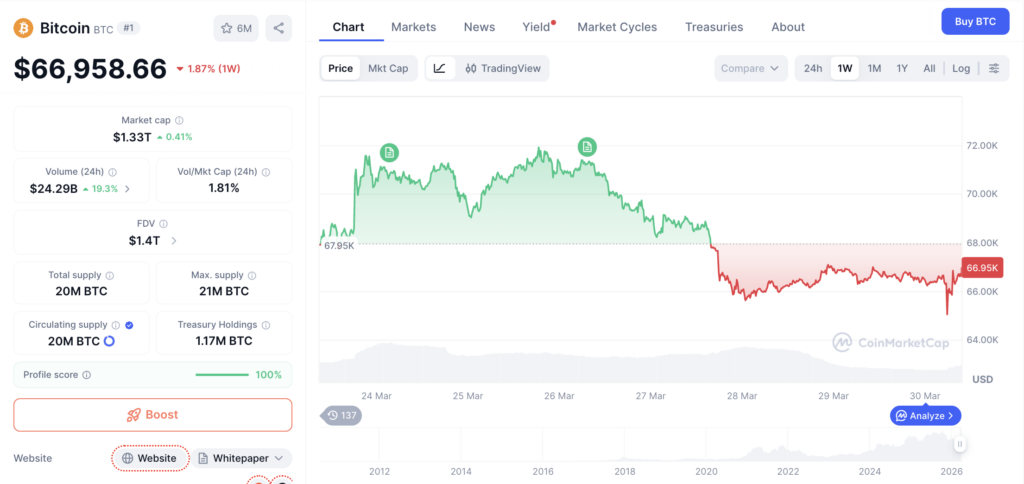Click the 67.95K open price label

point(338,246)
